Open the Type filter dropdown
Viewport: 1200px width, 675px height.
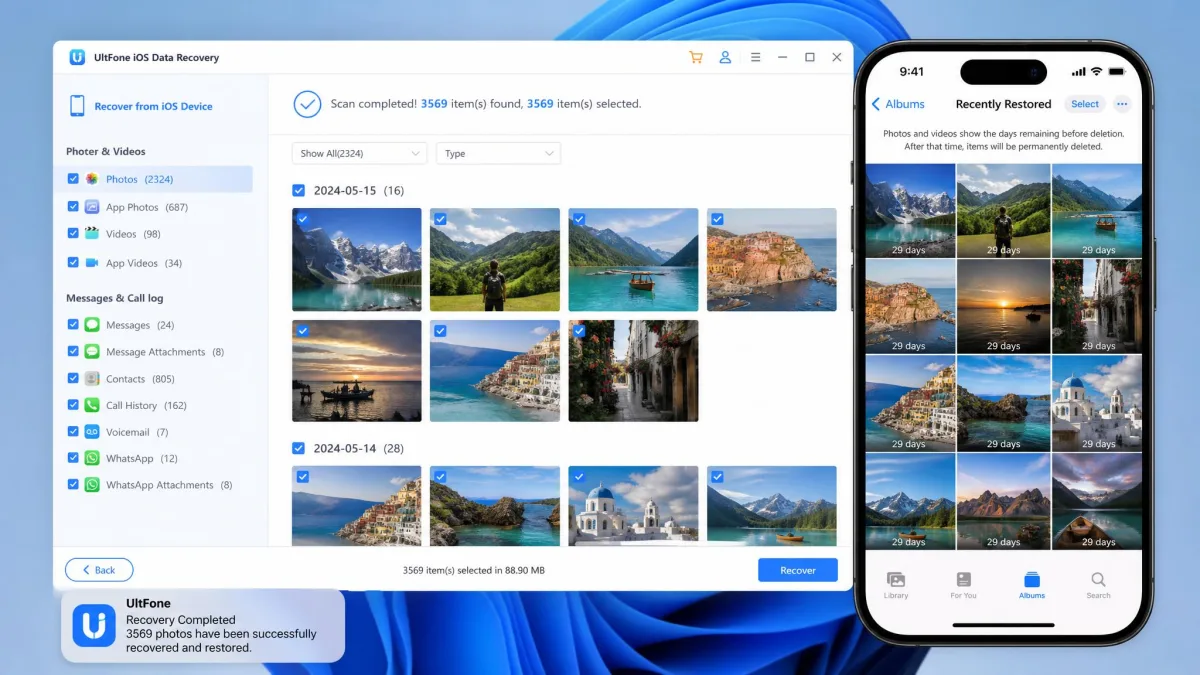[498, 153]
